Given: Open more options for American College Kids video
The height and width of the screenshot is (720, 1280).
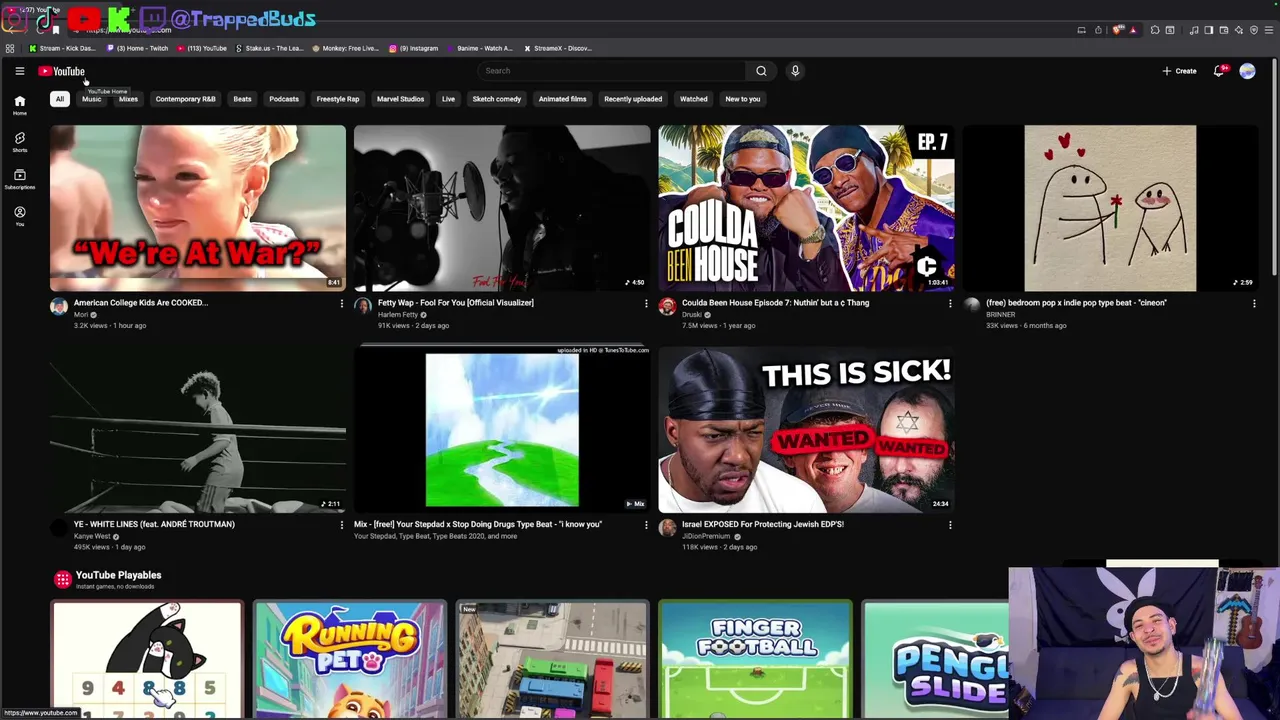Looking at the screenshot, I should (x=341, y=303).
